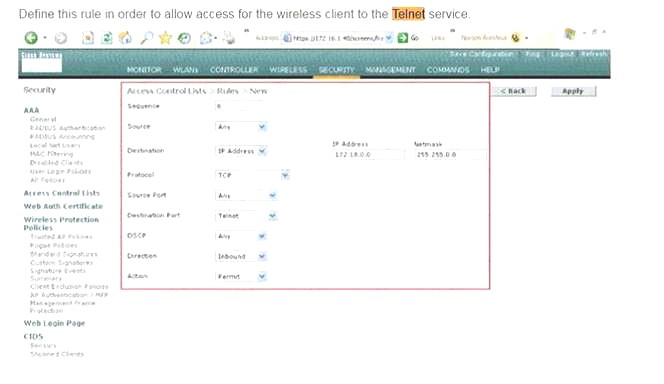Viewport: 664px width, 384px height.
Task: Open the Back button history dropdown arrow
Action: tap(45, 38)
